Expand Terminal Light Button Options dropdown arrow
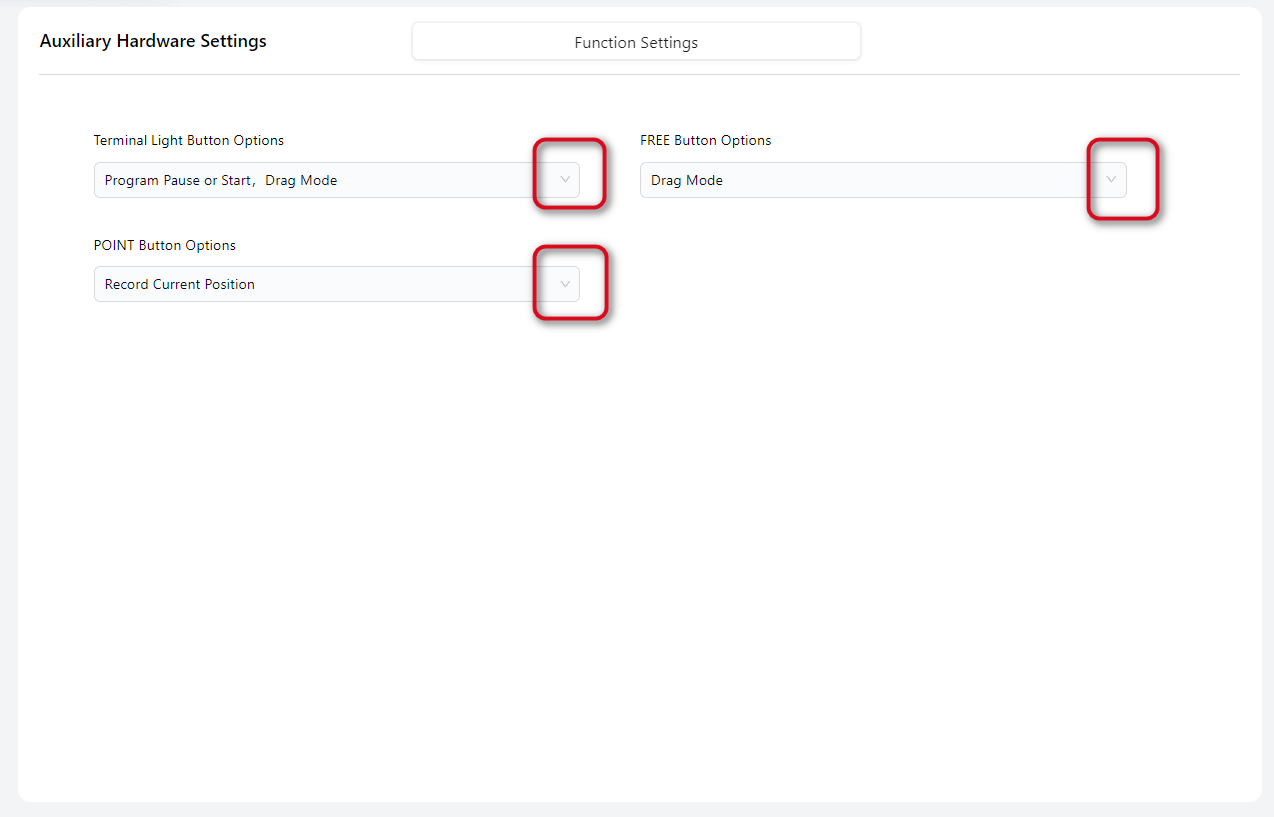1274x817 pixels. (565, 180)
